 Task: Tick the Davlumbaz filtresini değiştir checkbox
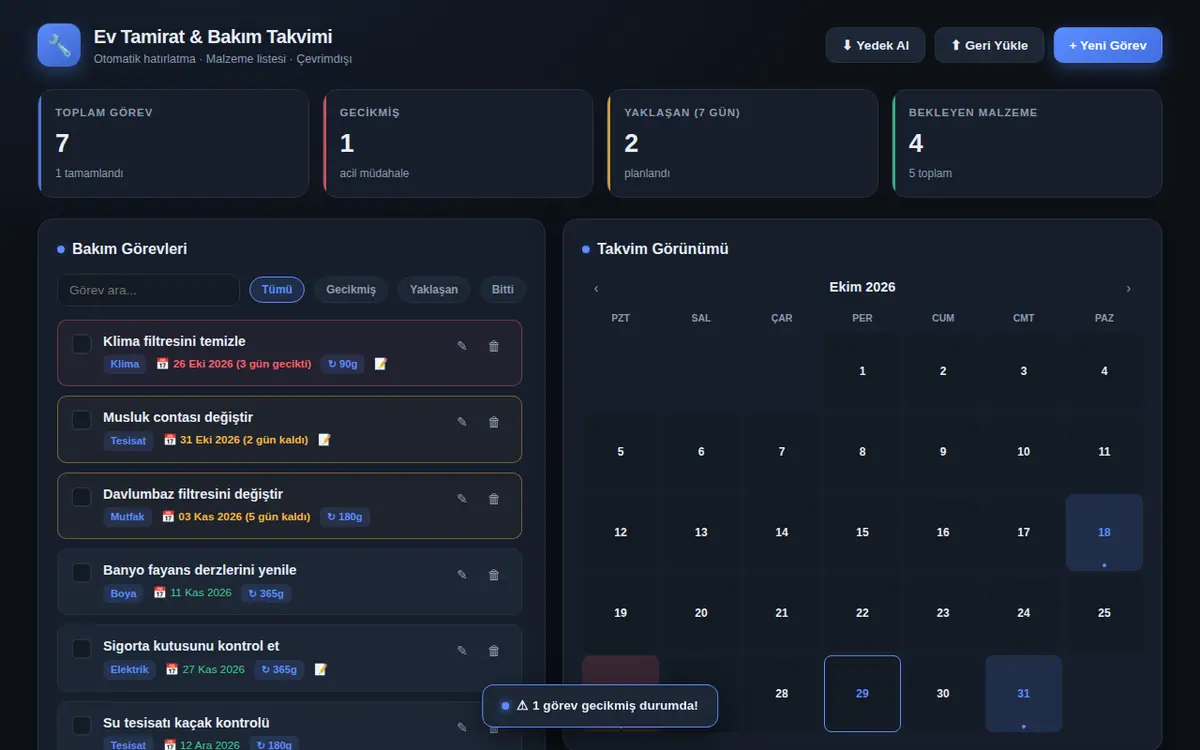[82, 497]
